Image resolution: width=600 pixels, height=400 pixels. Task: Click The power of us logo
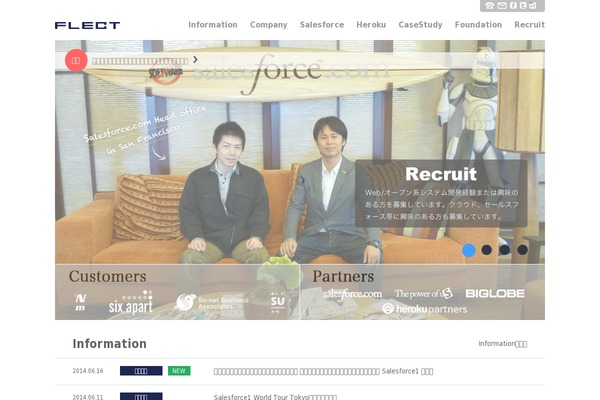[424, 294]
